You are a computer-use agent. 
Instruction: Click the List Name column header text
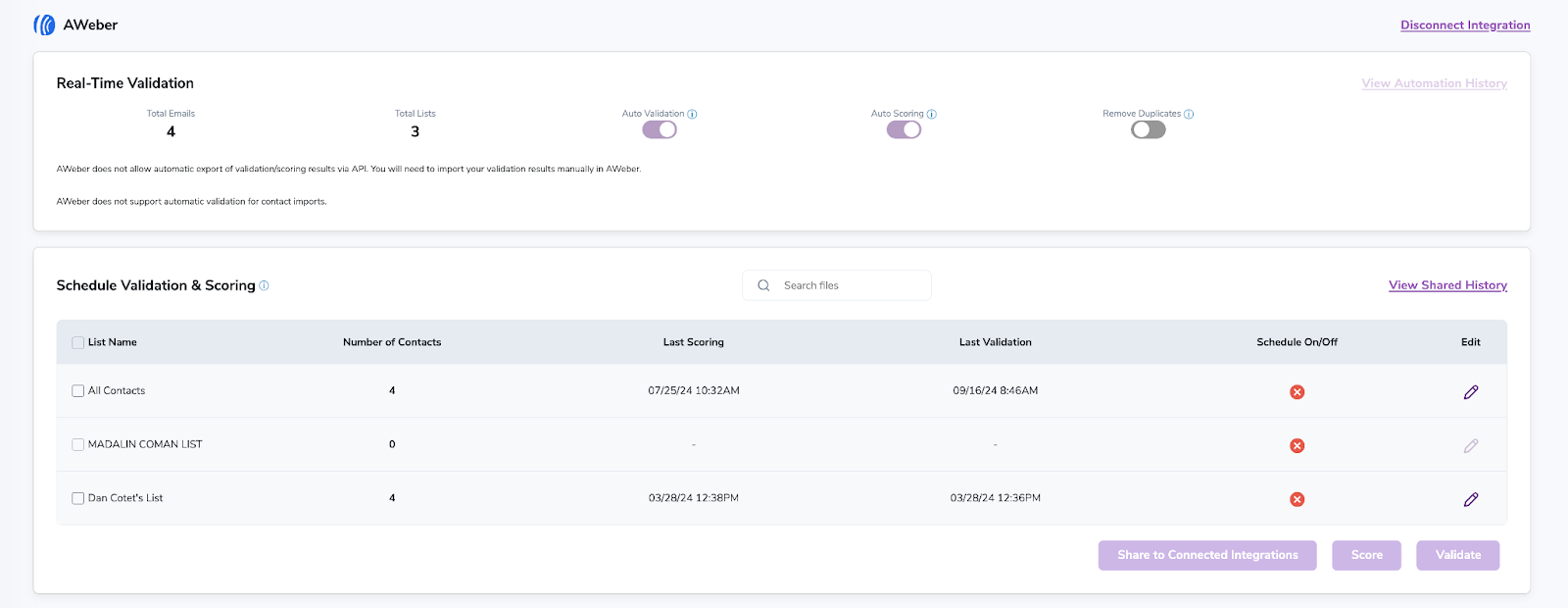pyautogui.click(x=113, y=342)
